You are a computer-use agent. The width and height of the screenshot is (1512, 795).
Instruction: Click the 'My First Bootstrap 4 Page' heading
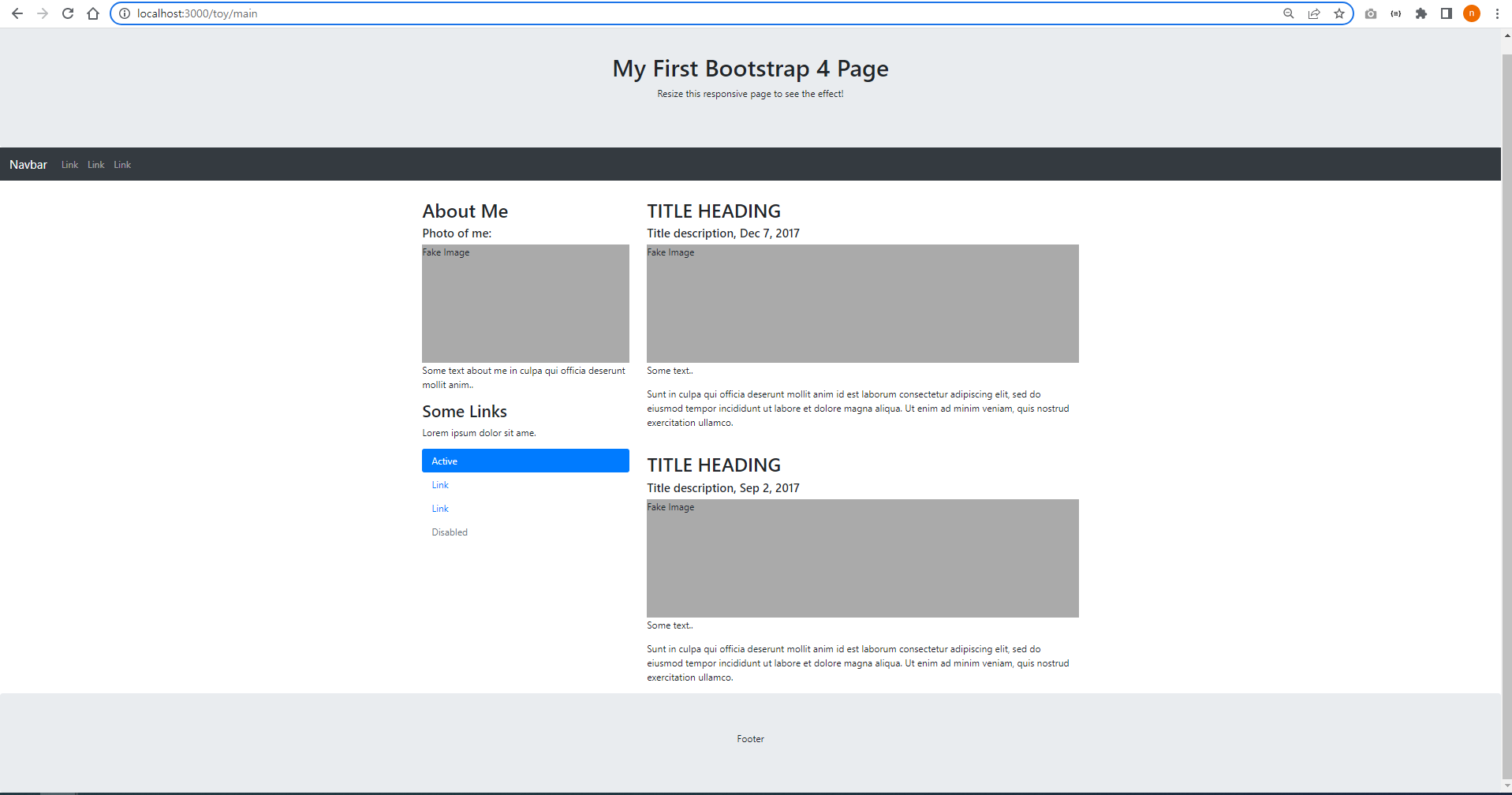pos(750,69)
